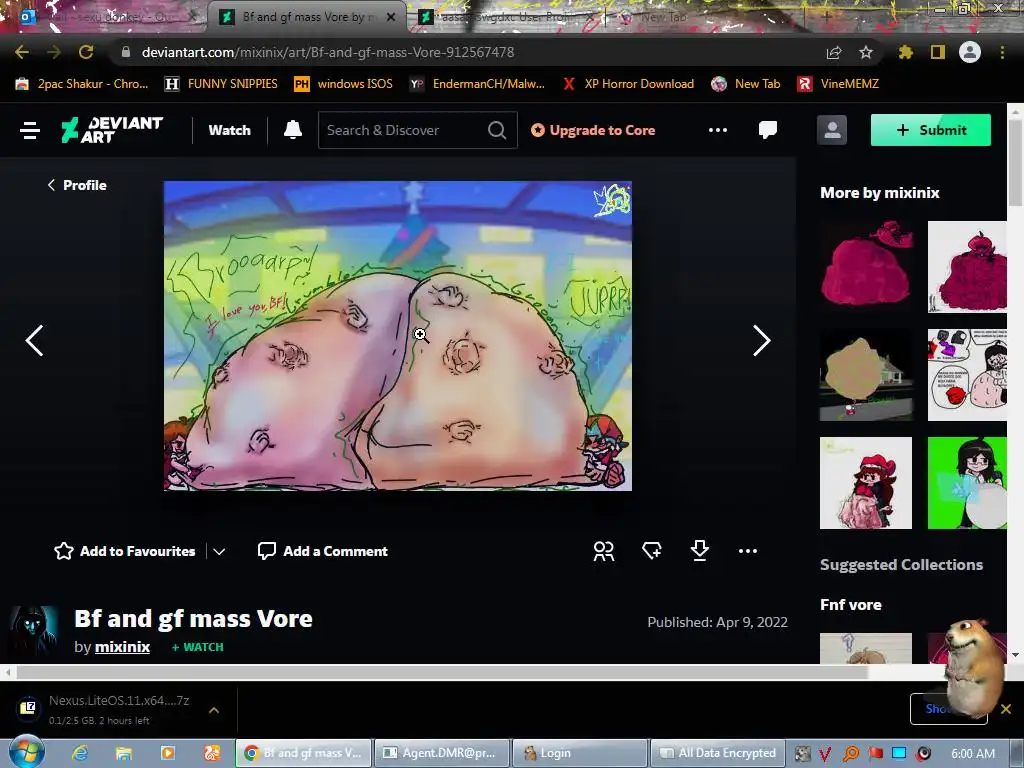This screenshot has height=768, width=1024.
Task: Open the Windows Start orb
Action: [x=27, y=752]
